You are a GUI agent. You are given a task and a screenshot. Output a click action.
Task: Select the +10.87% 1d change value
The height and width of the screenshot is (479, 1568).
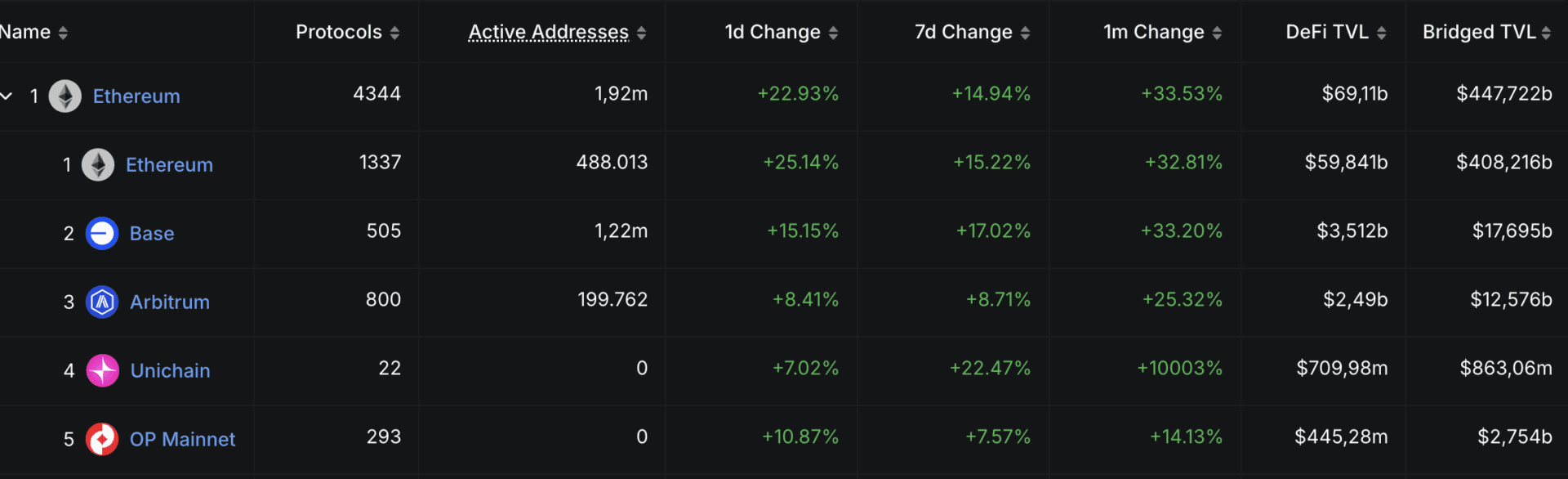pyautogui.click(x=800, y=437)
